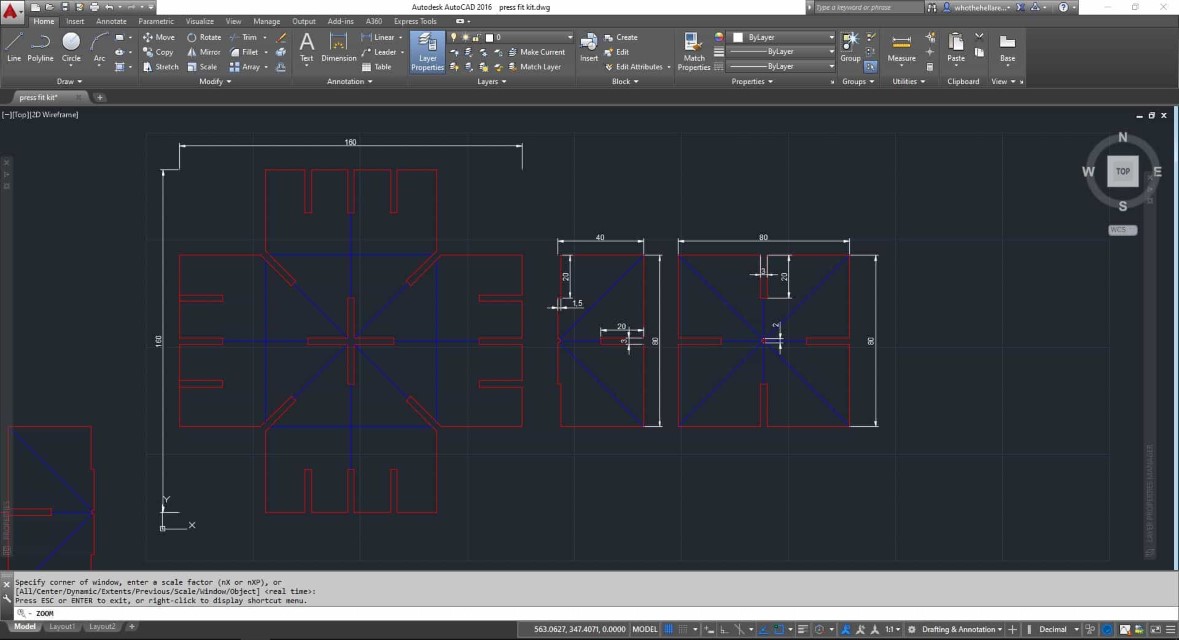
Task: Activate the Array command
Action: click(x=244, y=67)
